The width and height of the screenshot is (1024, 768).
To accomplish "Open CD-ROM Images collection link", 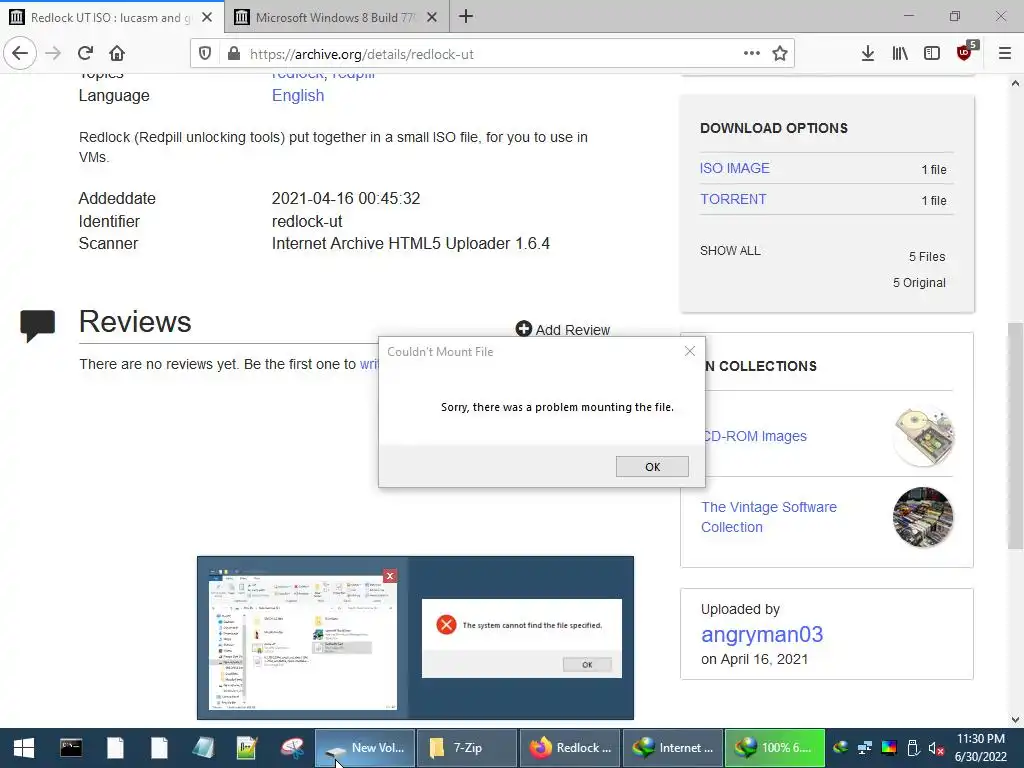I will coord(756,436).
